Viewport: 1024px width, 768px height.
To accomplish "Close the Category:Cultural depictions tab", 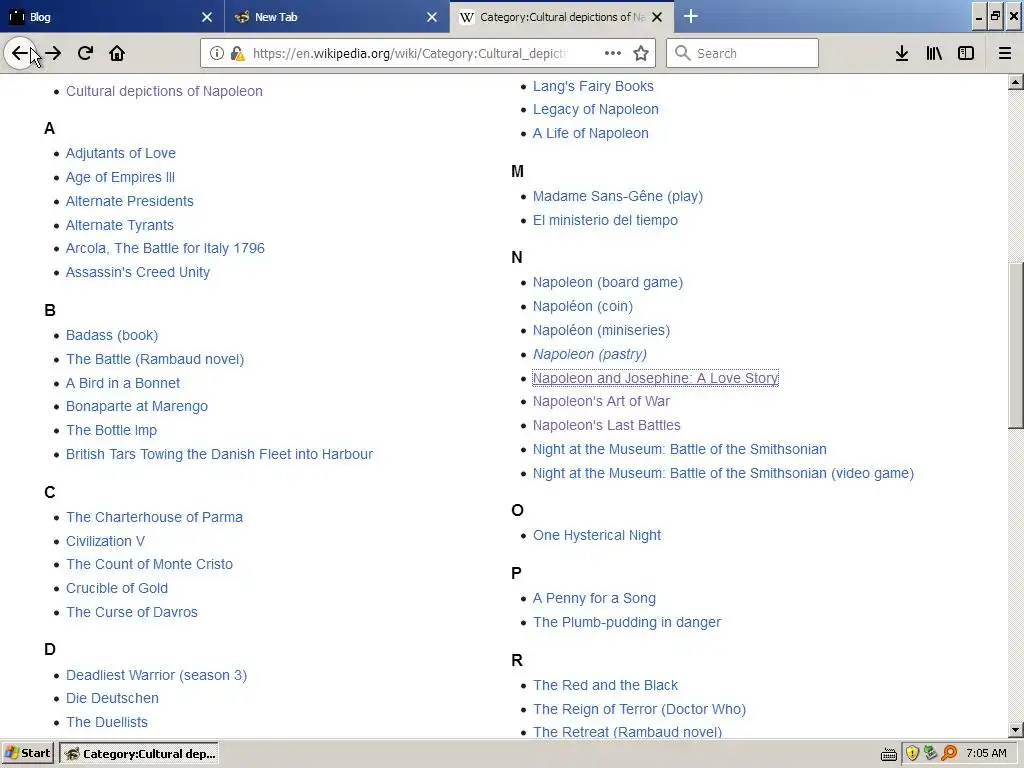I will coord(658,17).
